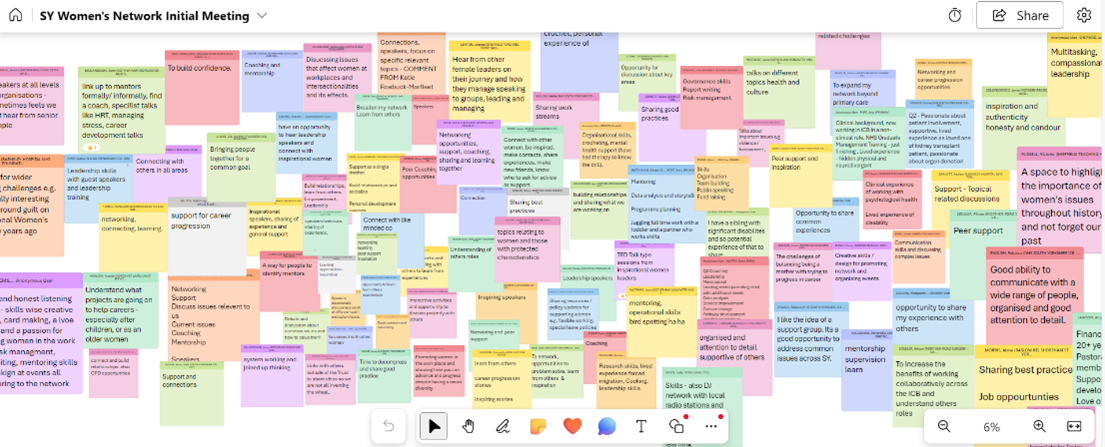Image resolution: width=1105 pixels, height=447 pixels.
Task: Click 'support for career progression' grey note
Action: click(206, 236)
